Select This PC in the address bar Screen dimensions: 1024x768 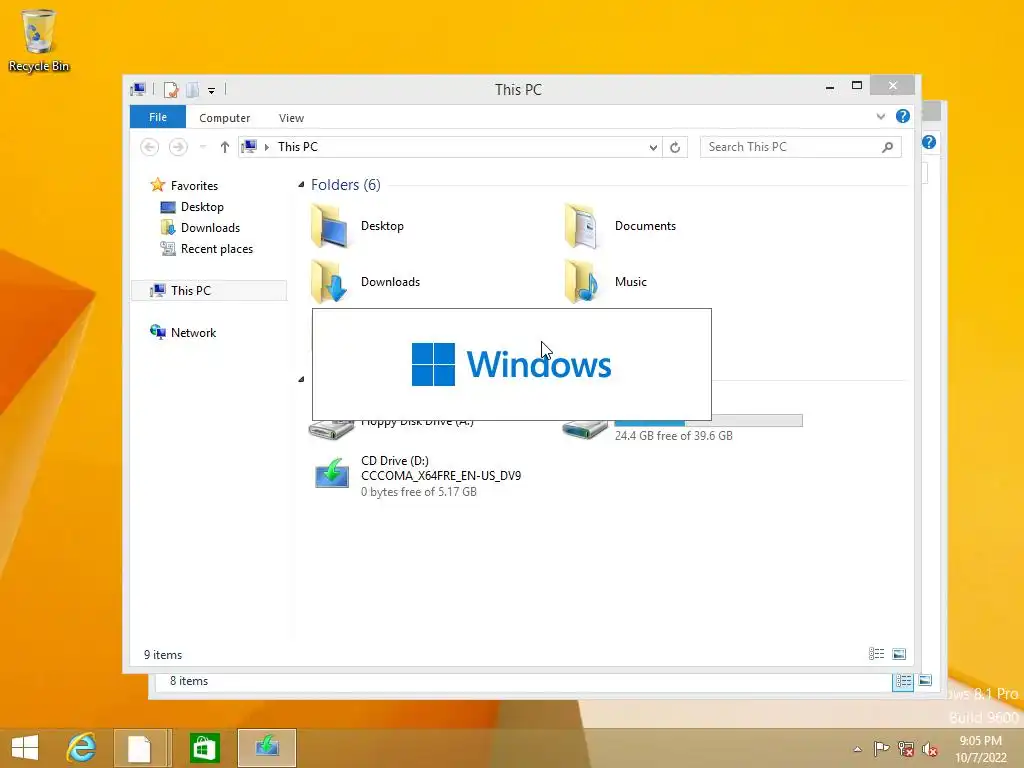click(x=298, y=147)
